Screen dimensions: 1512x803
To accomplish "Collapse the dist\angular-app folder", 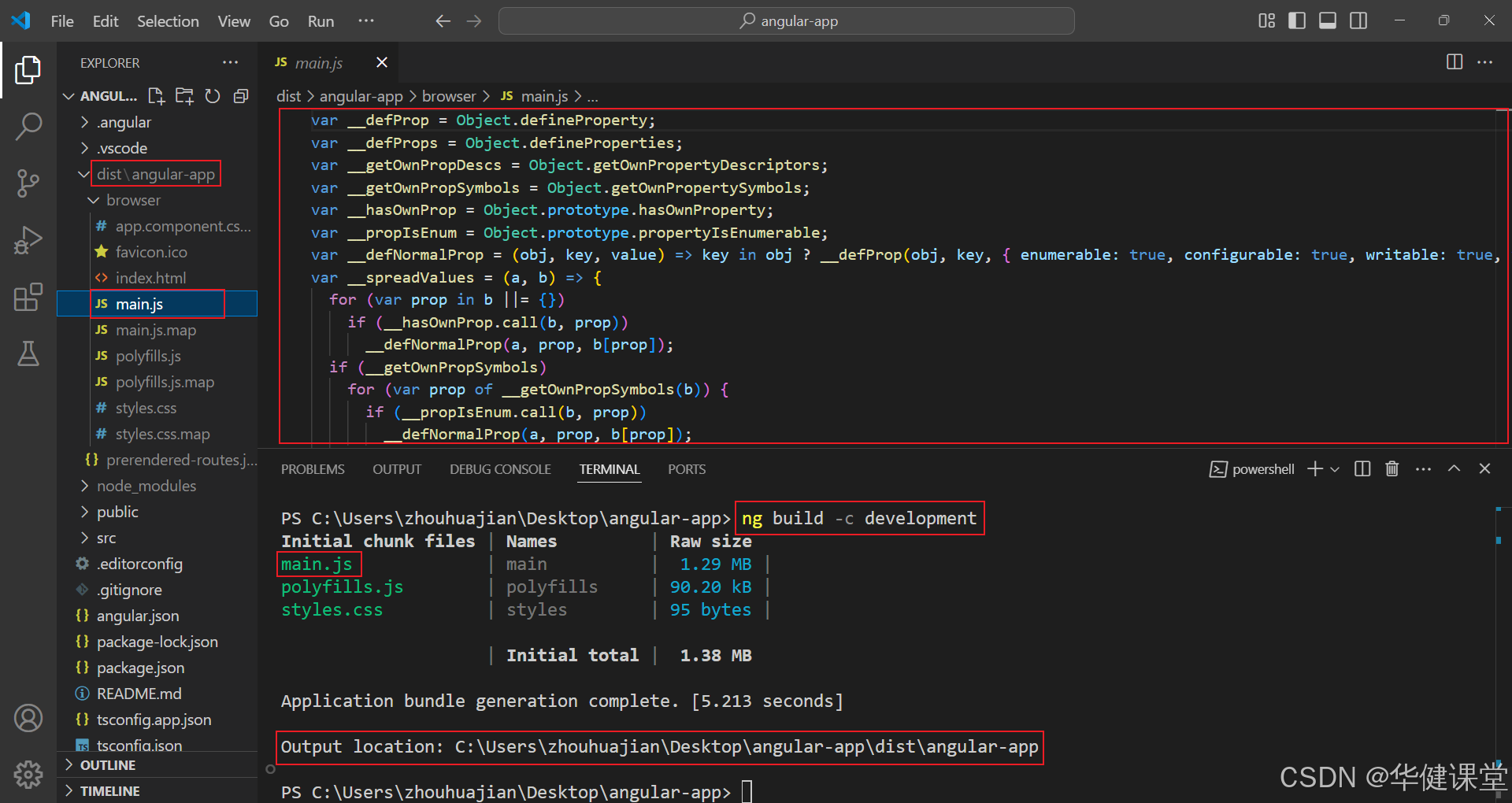I will pyautogui.click(x=157, y=174).
